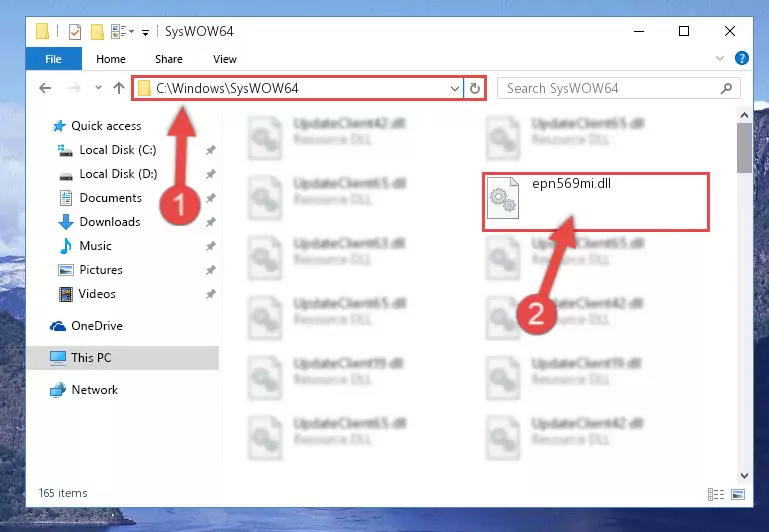Viewport: 769px width, 532px height.
Task: Switch to the Share ribbon tab
Action: tap(169, 59)
